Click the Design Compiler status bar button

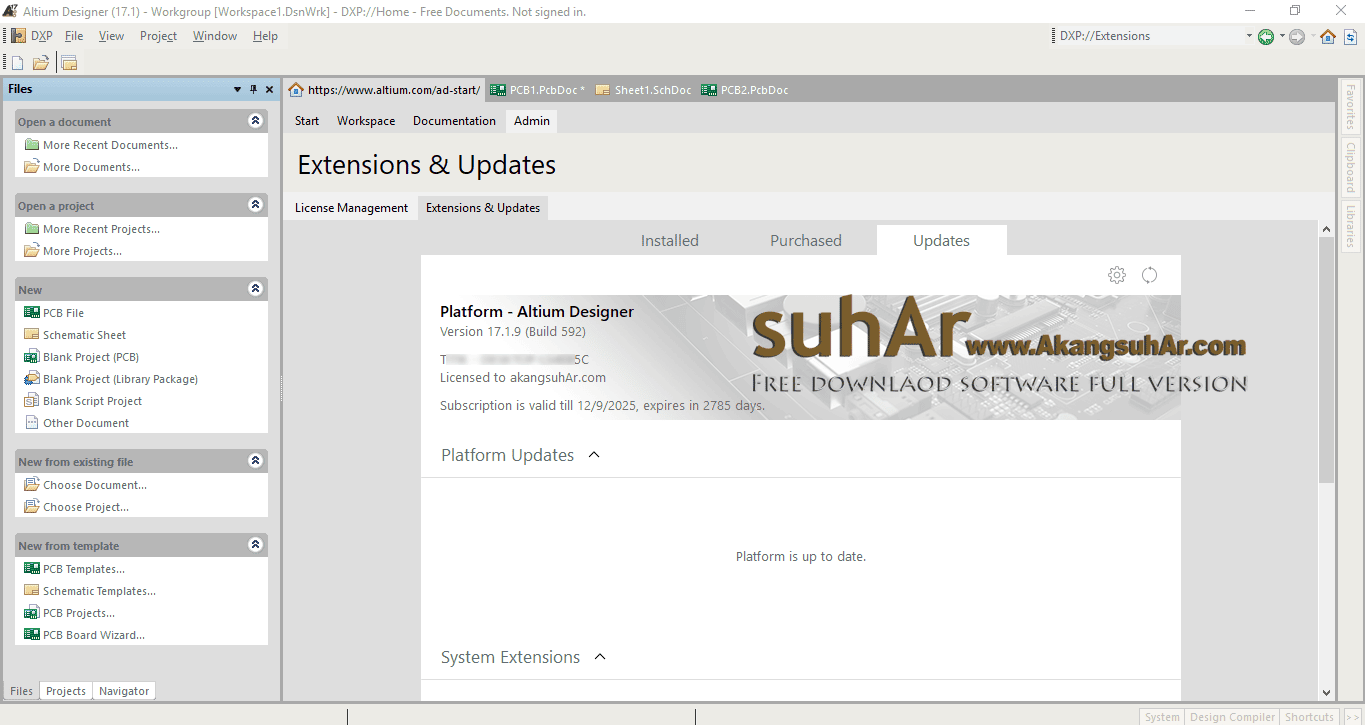(x=1232, y=717)
